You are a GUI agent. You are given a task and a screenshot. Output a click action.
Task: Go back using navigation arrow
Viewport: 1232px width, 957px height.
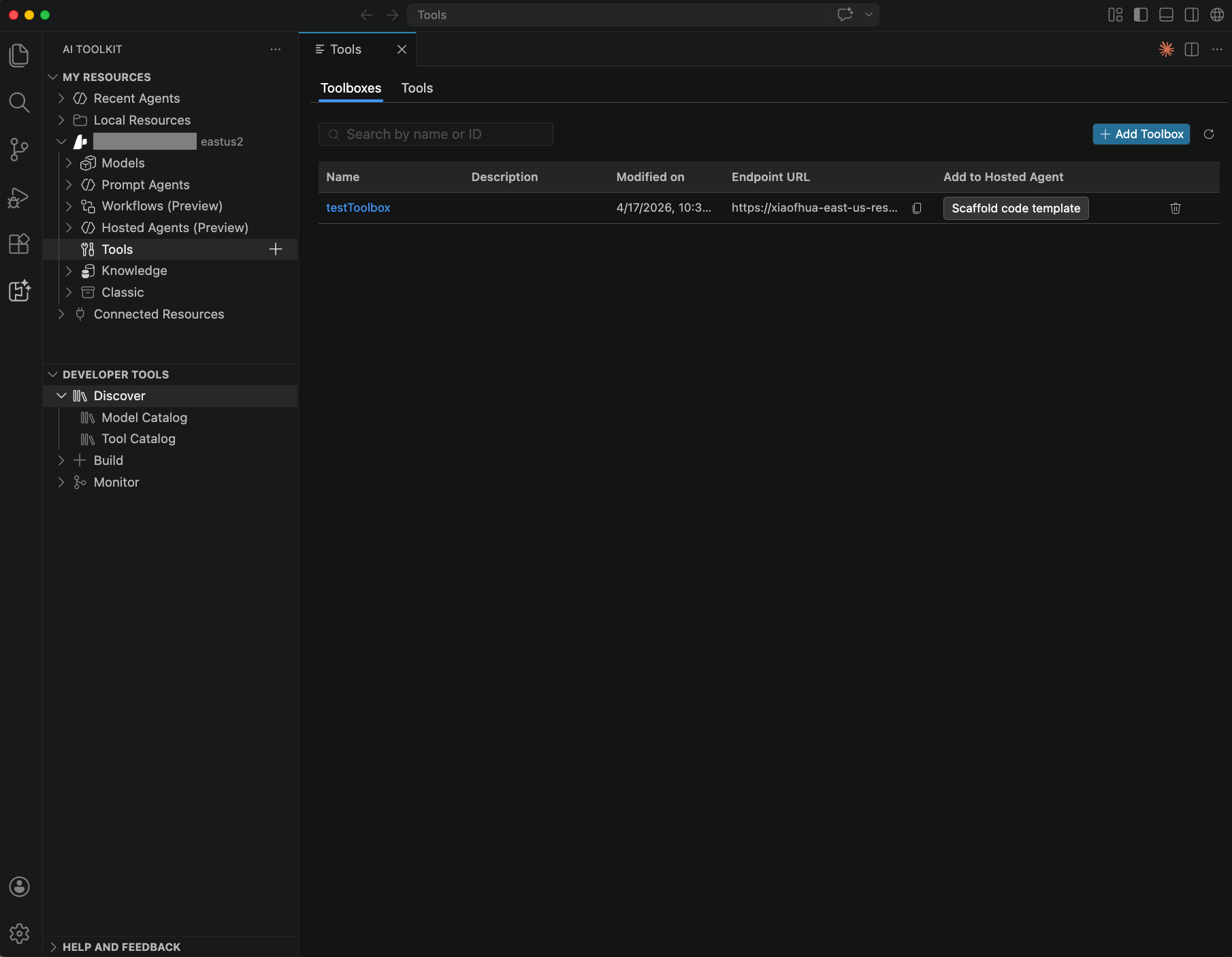coord(366,15)
